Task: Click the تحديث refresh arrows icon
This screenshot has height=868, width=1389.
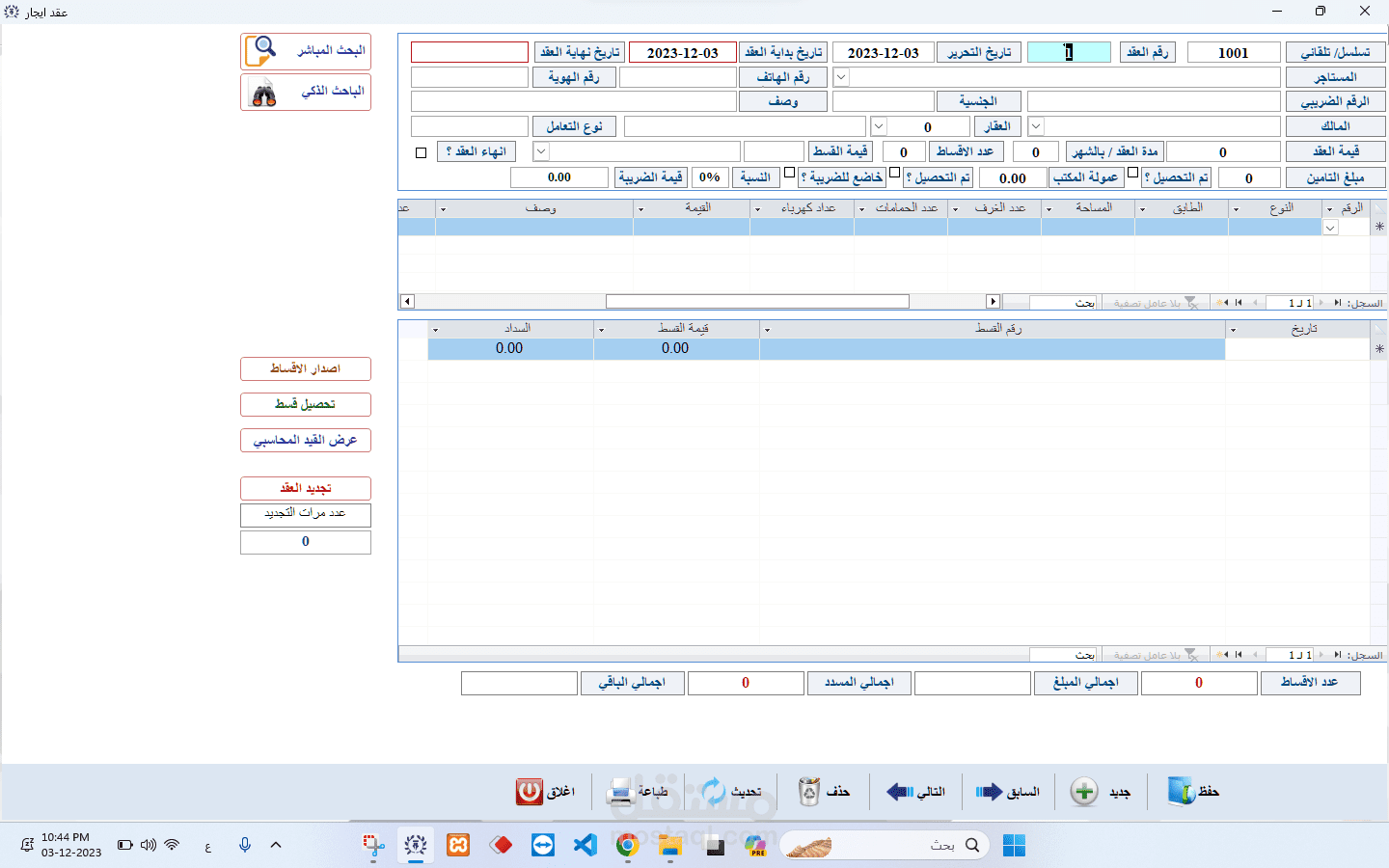Action: [714, 792]
